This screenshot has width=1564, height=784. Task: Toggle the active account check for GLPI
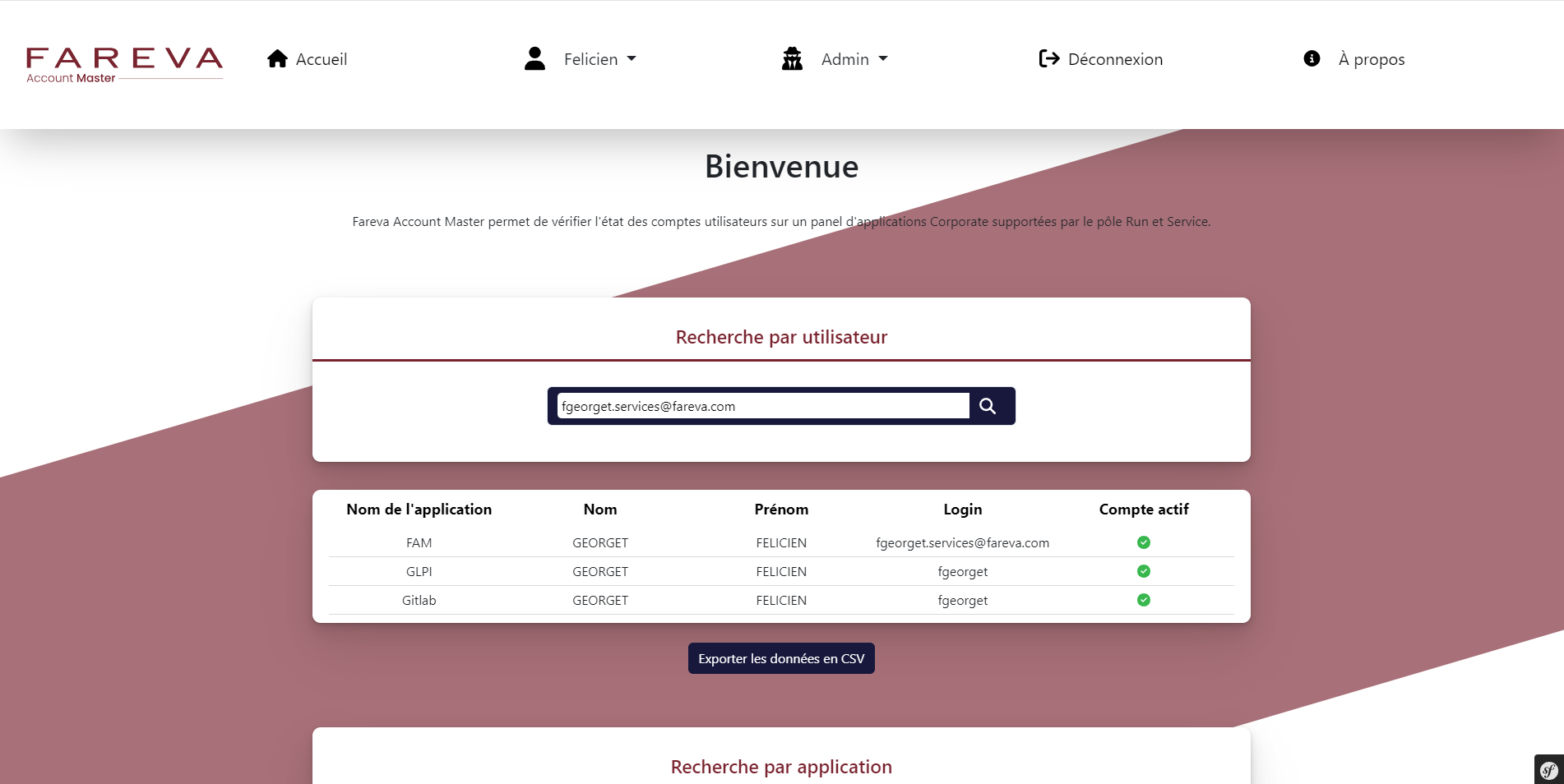(1144, 571)
